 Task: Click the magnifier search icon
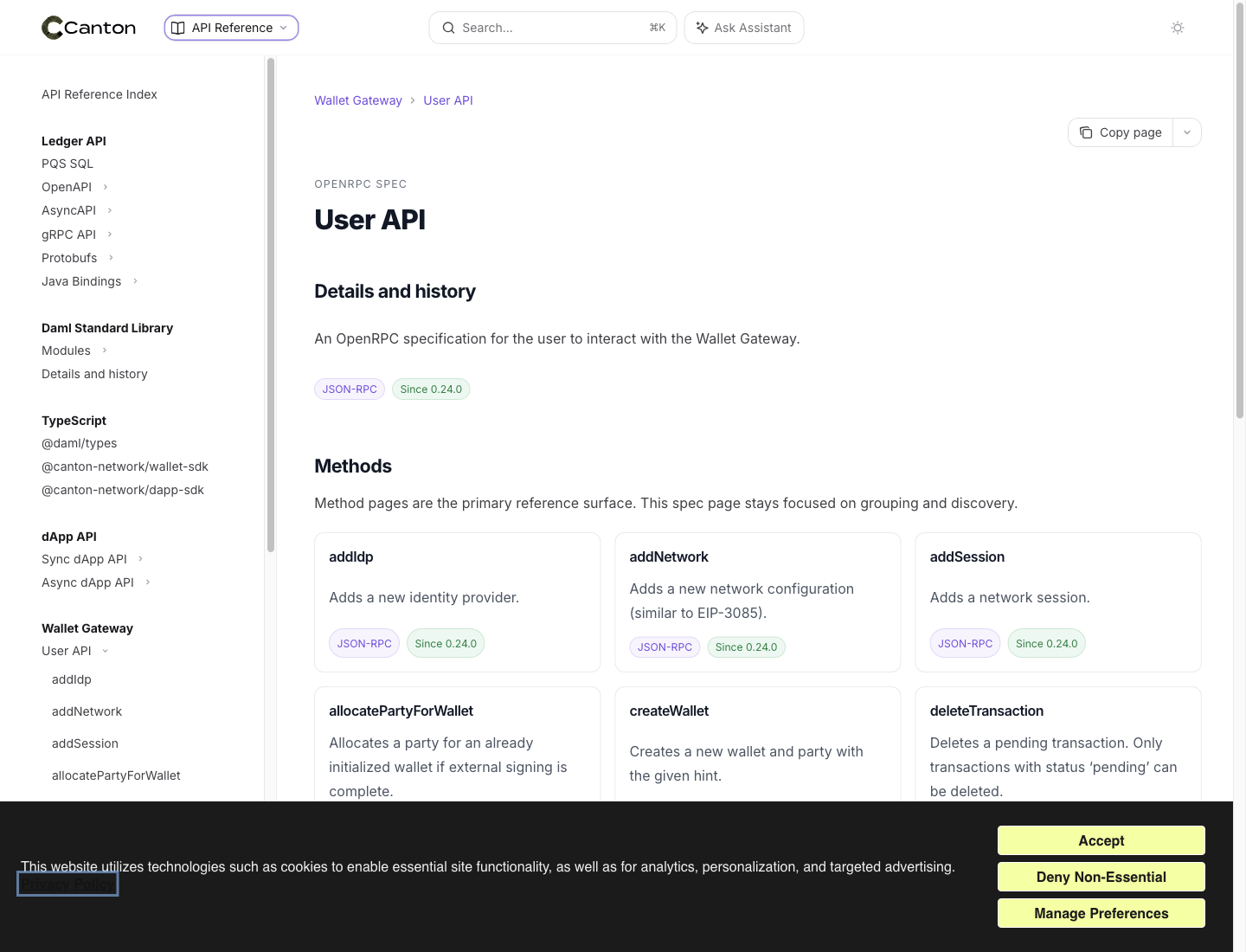point(448,28)
